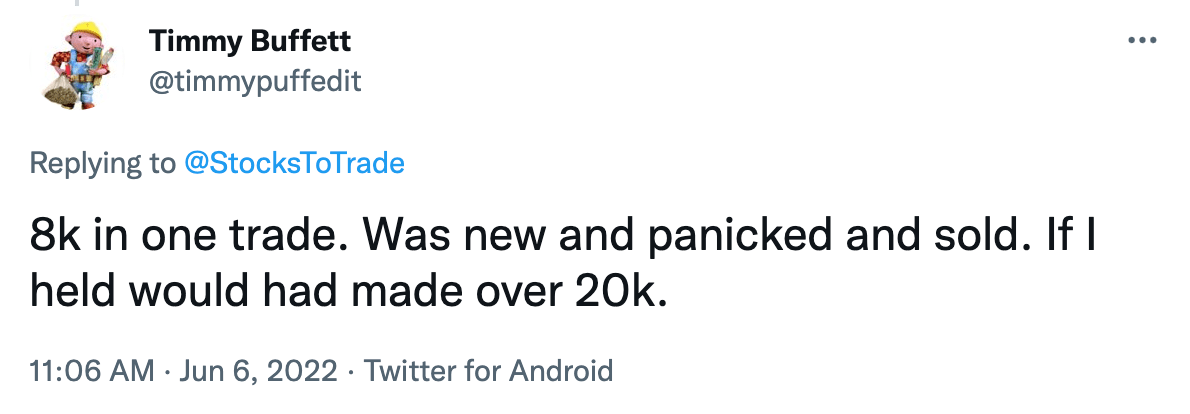Click the Jun 6, 2022 date
Viewport: 1190px width, 414px height.
coord(260,372)
